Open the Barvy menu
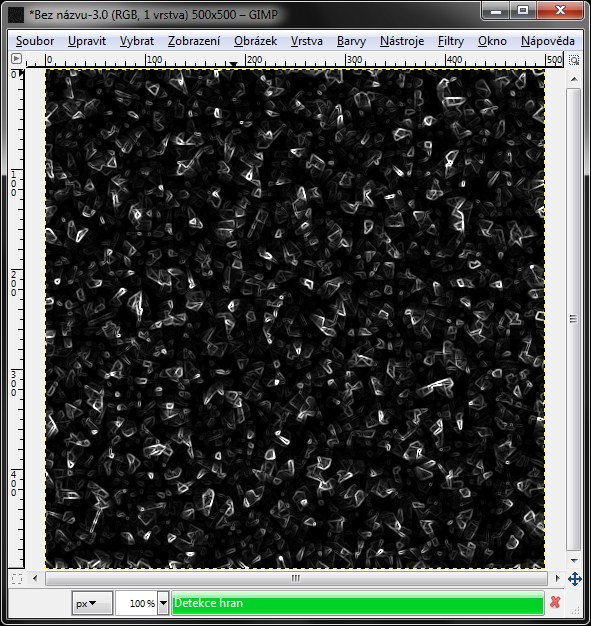591x626 pixels. tap(351, 41)
